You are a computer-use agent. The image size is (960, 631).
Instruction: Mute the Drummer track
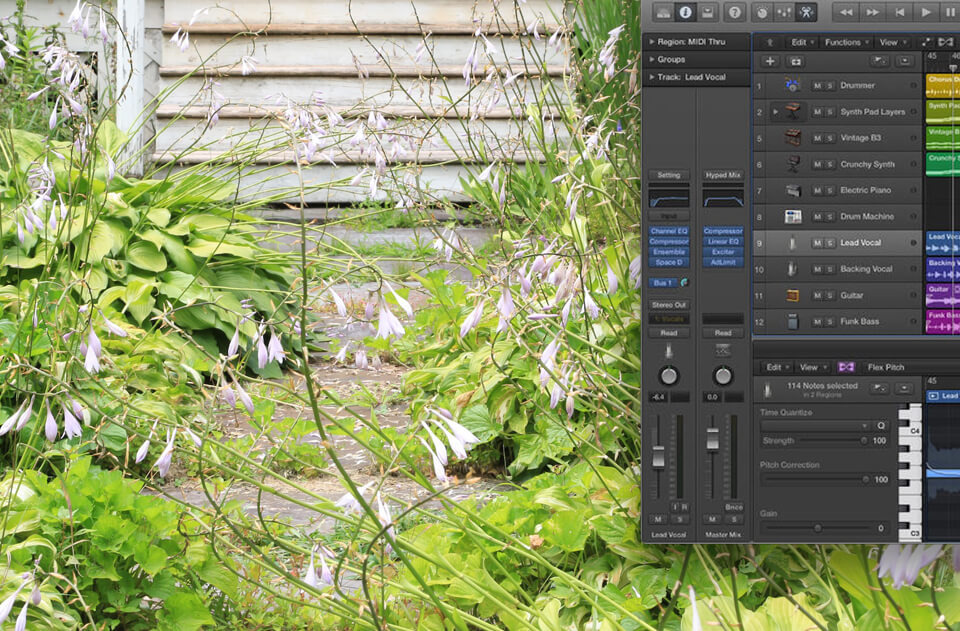pyautogui.click(x=817, y=86)
